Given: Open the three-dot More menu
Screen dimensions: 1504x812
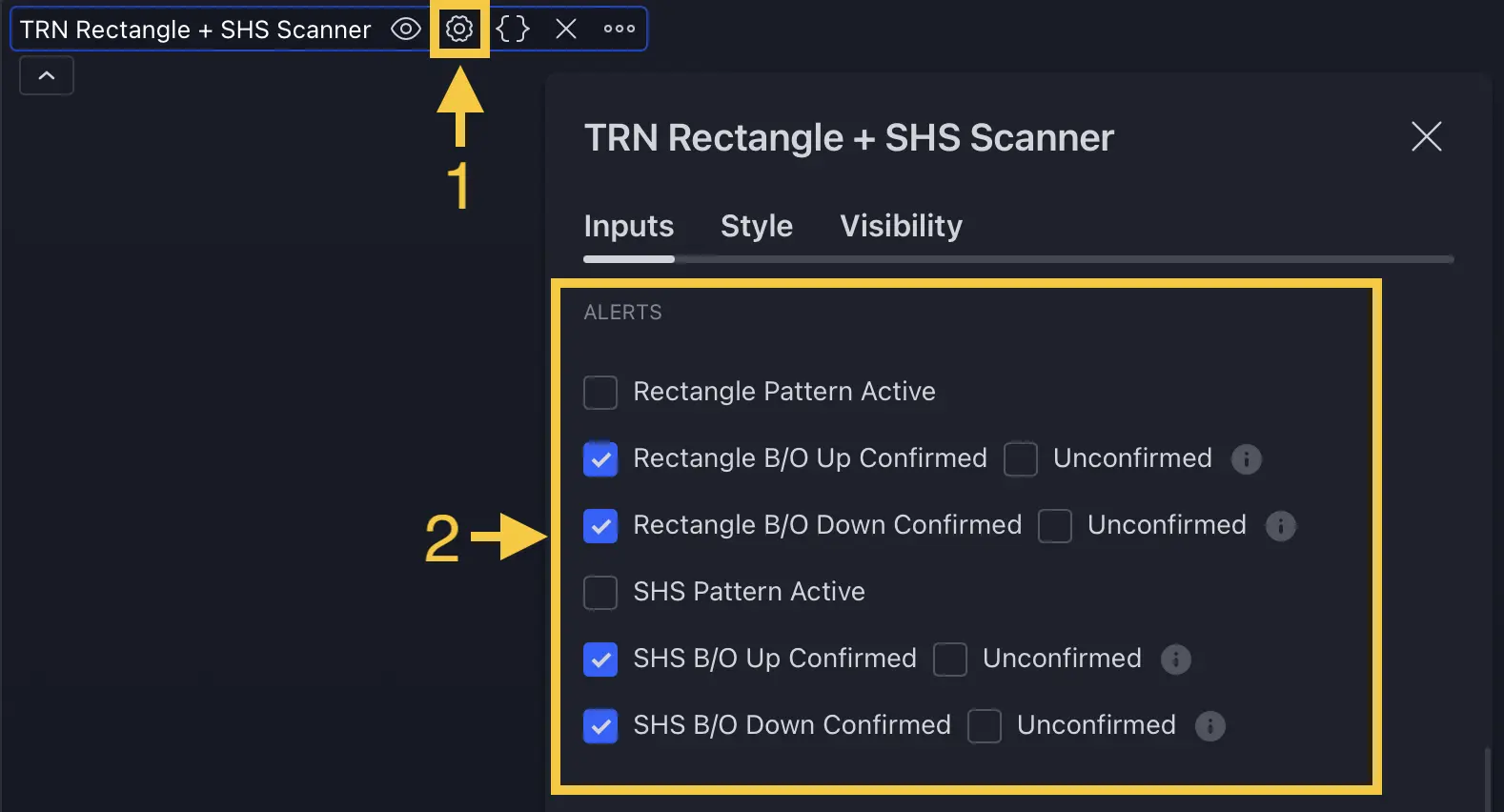Looking at the screenshot, I should click(620, 29).
